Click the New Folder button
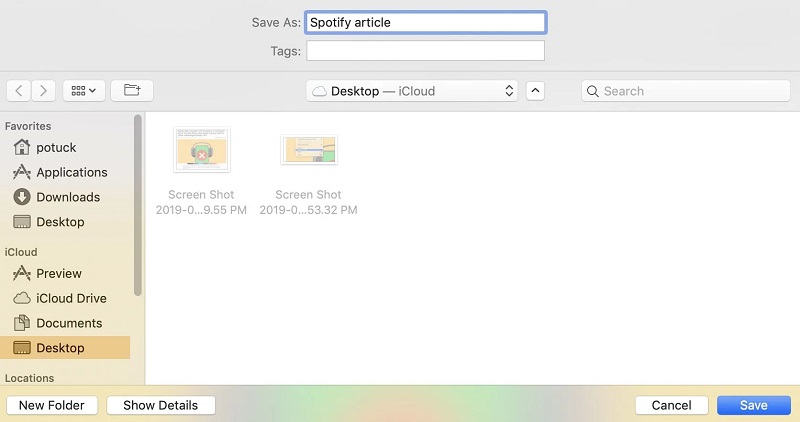The image size is (800, 422). pos(52,405)
